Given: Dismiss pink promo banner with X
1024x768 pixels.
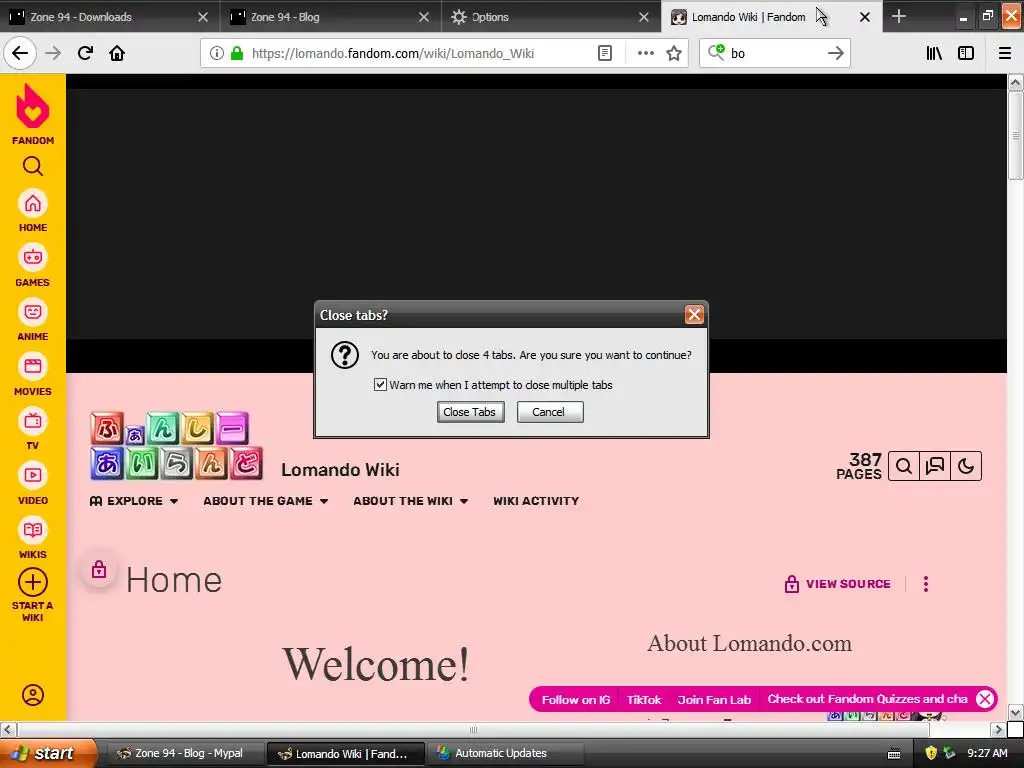Looking at the screenshot, I should pos(985,699).
